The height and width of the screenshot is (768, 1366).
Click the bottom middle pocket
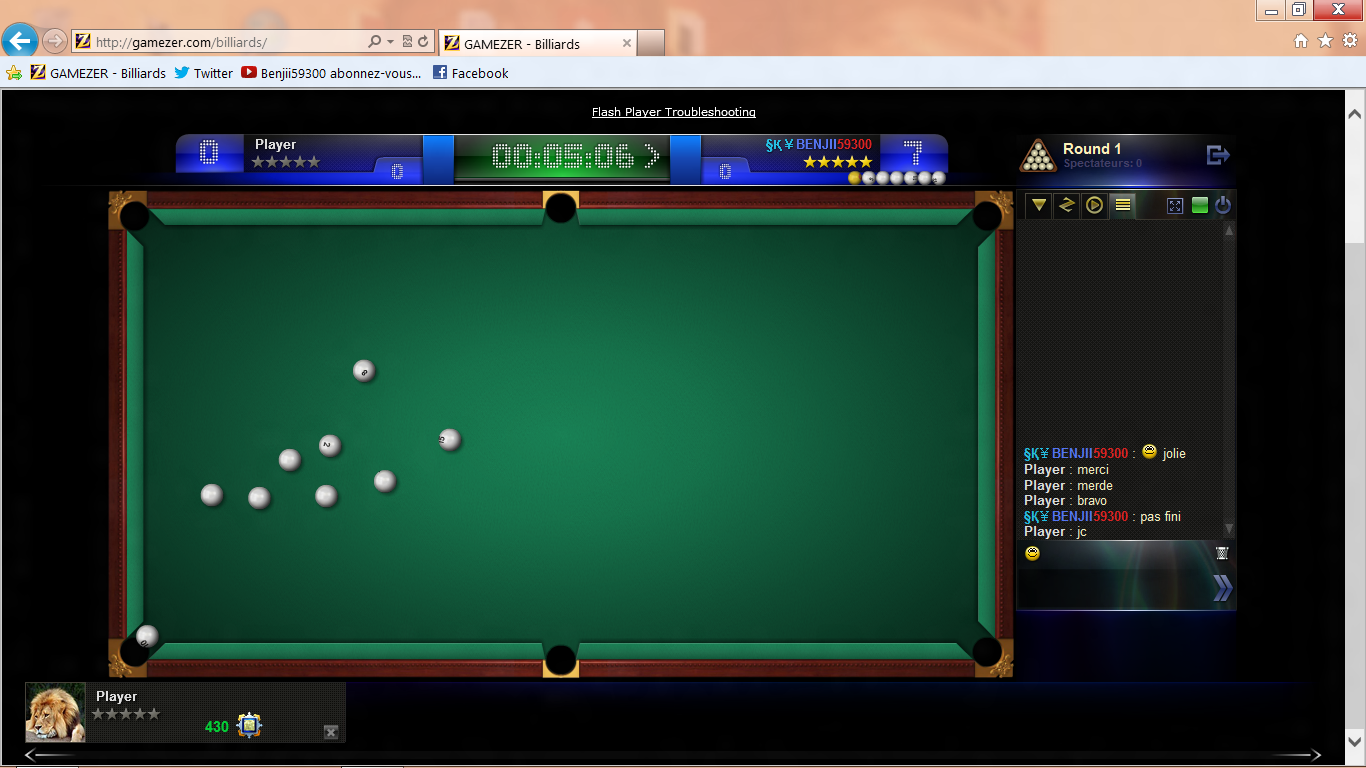coord(561,660)
